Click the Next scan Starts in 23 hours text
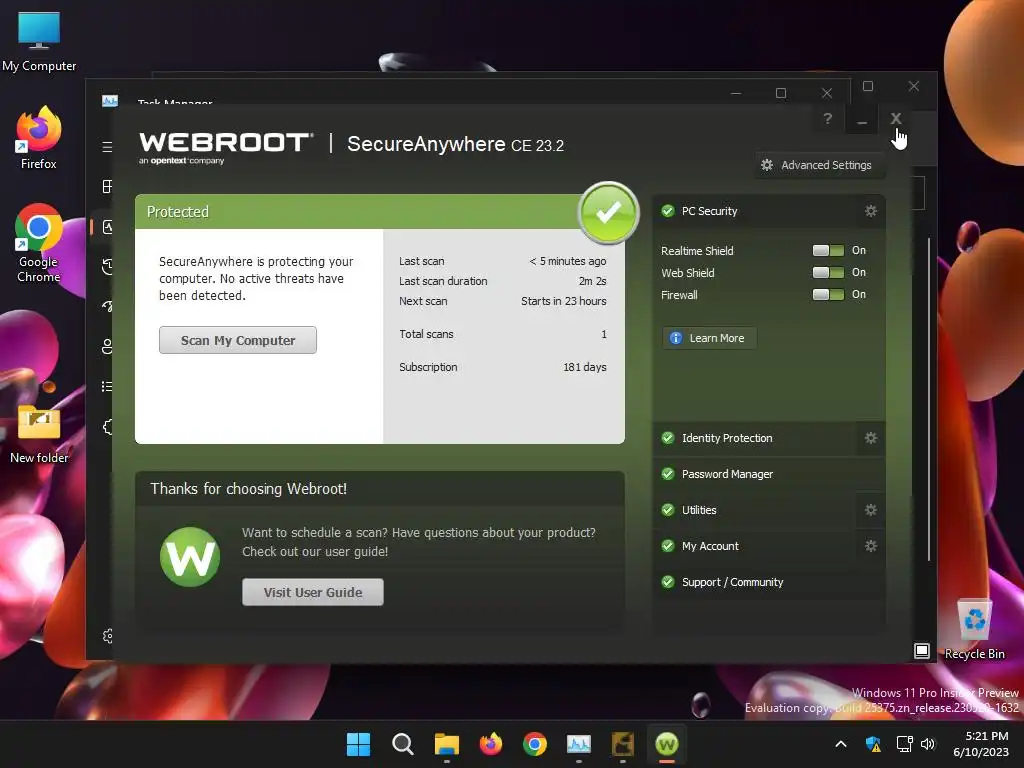The height and width of the screenshot is (768, 1024). tap(563, 301)
